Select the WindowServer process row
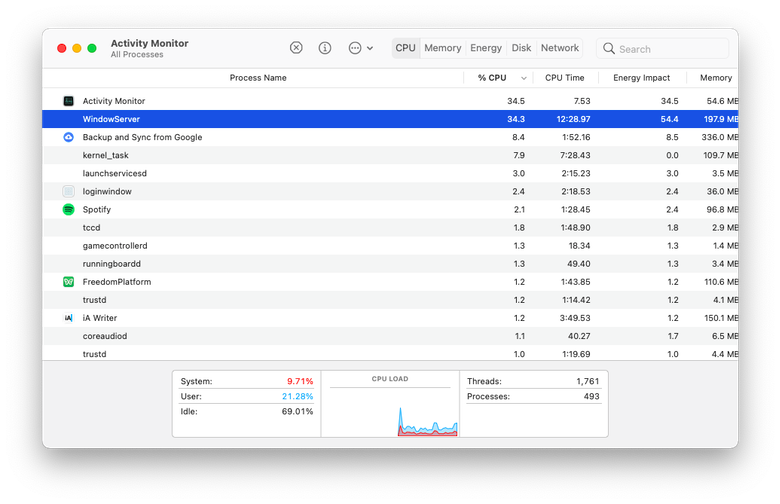The image size is (780, 504). [x=390, y=119]
